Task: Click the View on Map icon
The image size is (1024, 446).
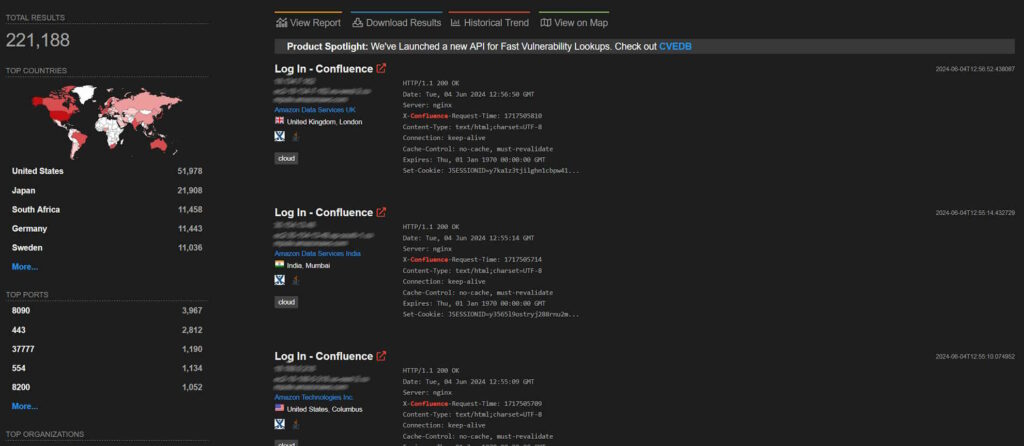Action: coord(546,23)
